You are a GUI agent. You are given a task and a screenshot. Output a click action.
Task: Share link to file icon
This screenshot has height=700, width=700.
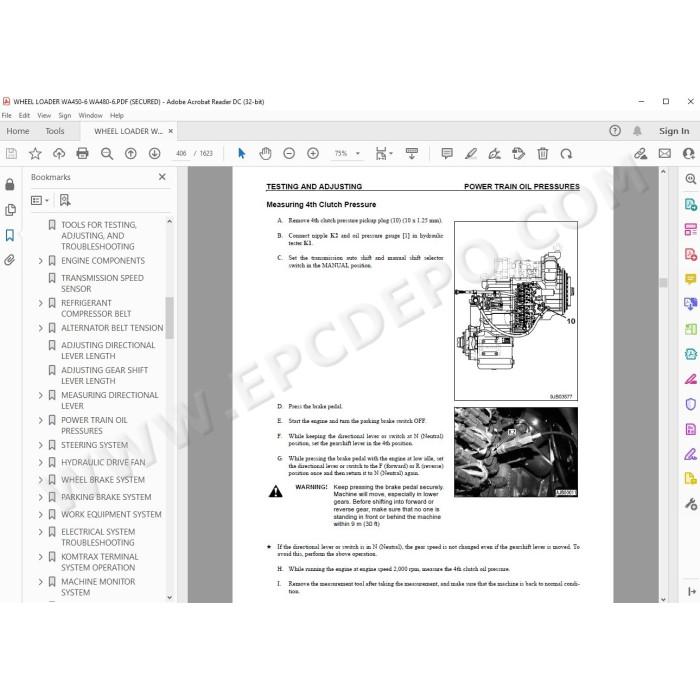[641, 154]
